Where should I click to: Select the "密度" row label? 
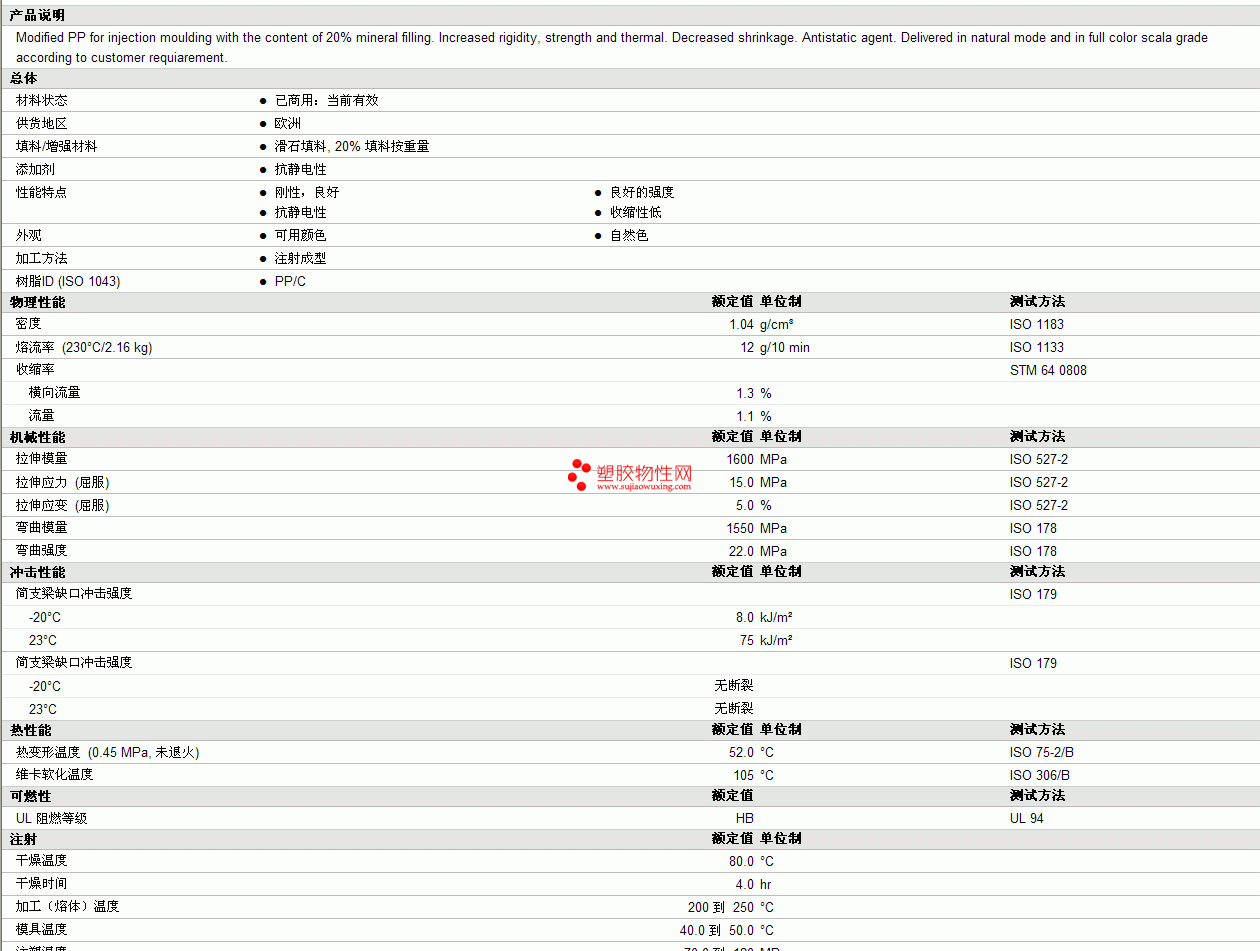tap(29, 324)
